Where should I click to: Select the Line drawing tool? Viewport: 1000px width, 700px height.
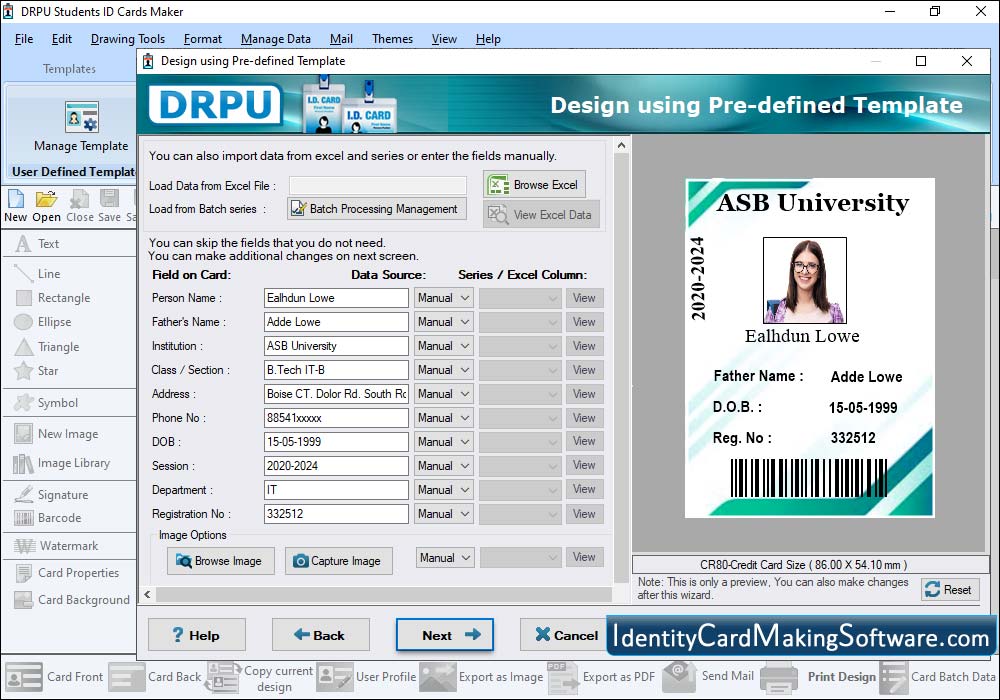click(x=37, y=273)
